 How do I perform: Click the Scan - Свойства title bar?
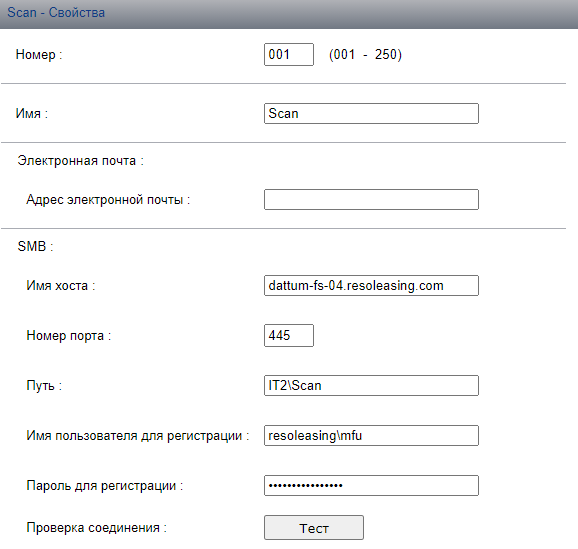coord(289,14)
